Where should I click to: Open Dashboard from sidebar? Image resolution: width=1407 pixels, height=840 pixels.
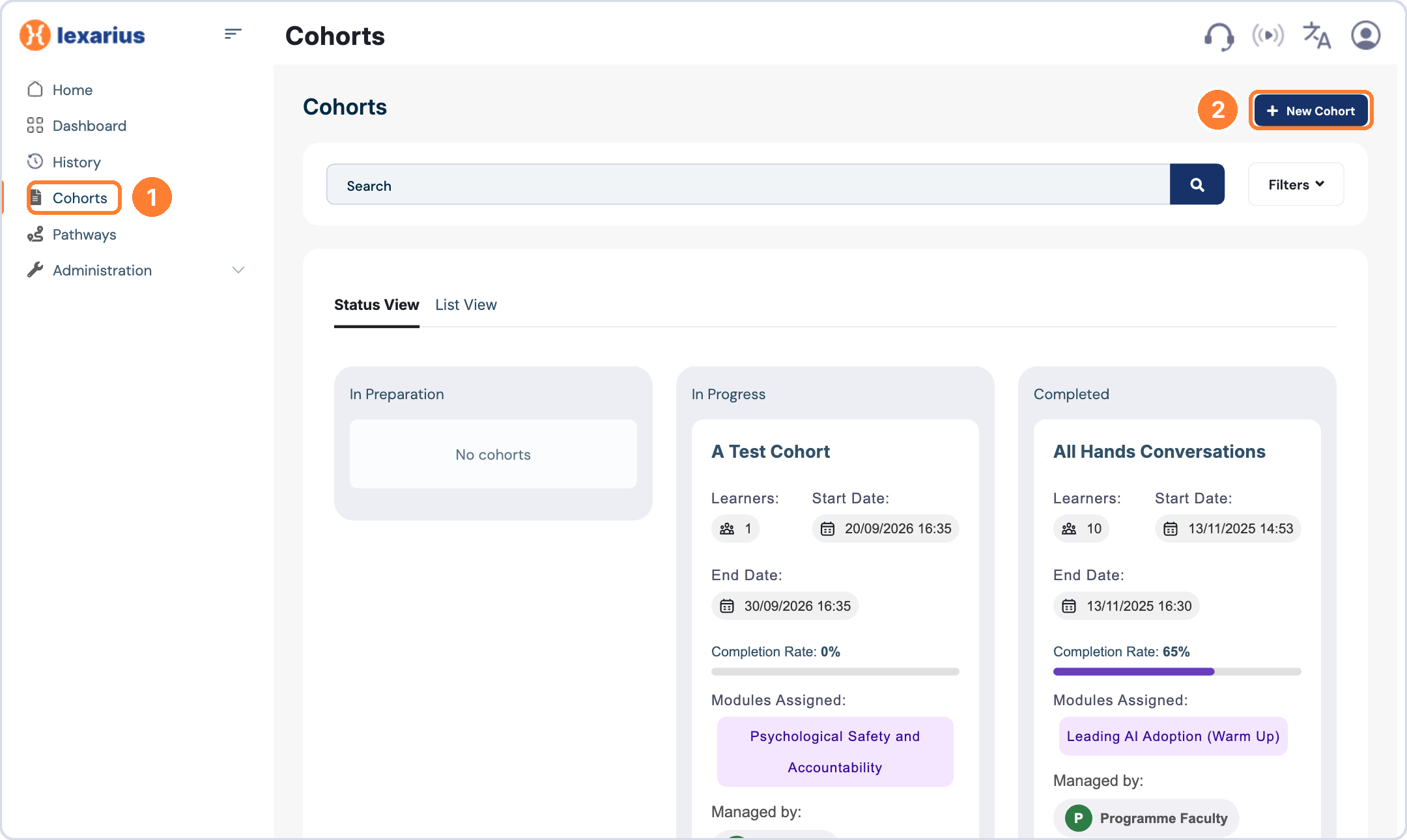pyautogui.click(x=89, y=126)
